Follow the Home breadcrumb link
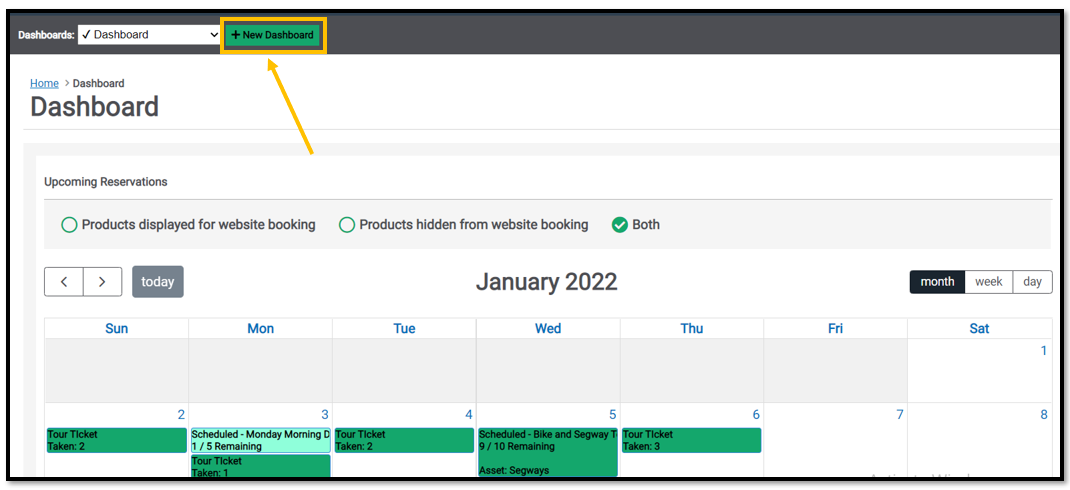The image size is (1070, 490). pyautogui.click(x=44, y=83)
